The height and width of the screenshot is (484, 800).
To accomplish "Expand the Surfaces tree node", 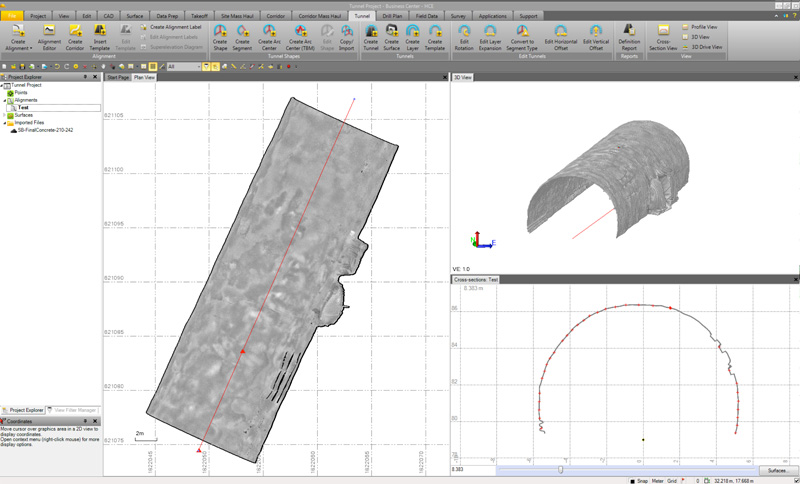I will [5, 115].
